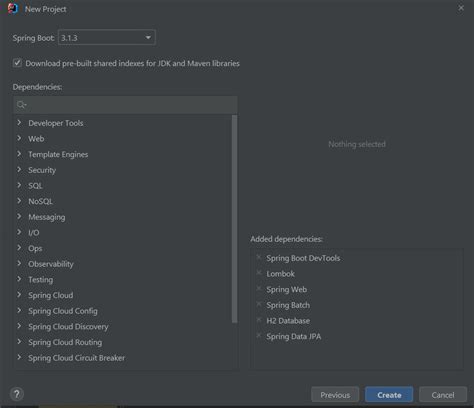The width and height of the screenshot is (474, 408).
Task: Expand the SQL category
Action: coord(19,185)
